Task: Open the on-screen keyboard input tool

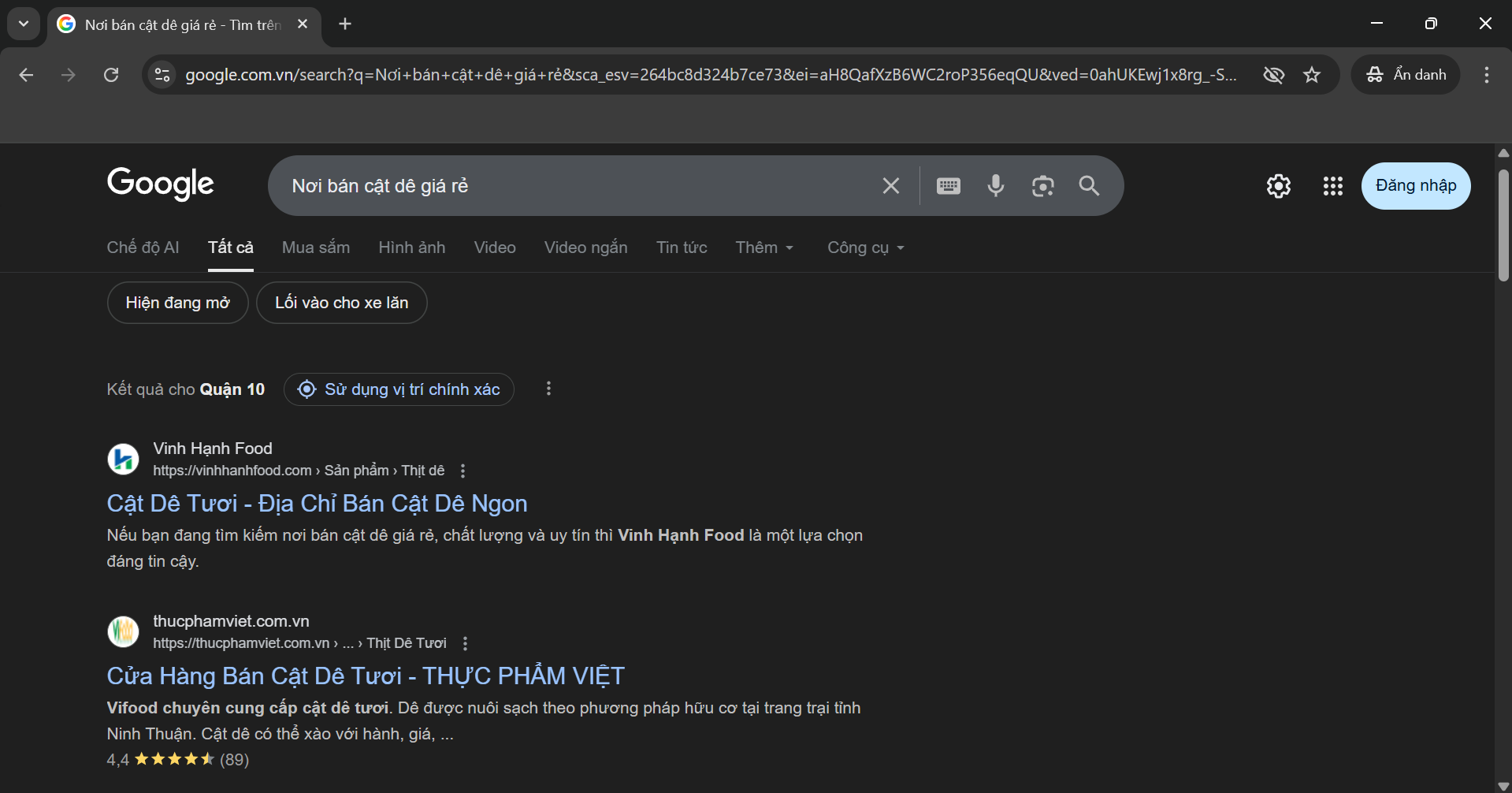Action: (x=949, y=186)
